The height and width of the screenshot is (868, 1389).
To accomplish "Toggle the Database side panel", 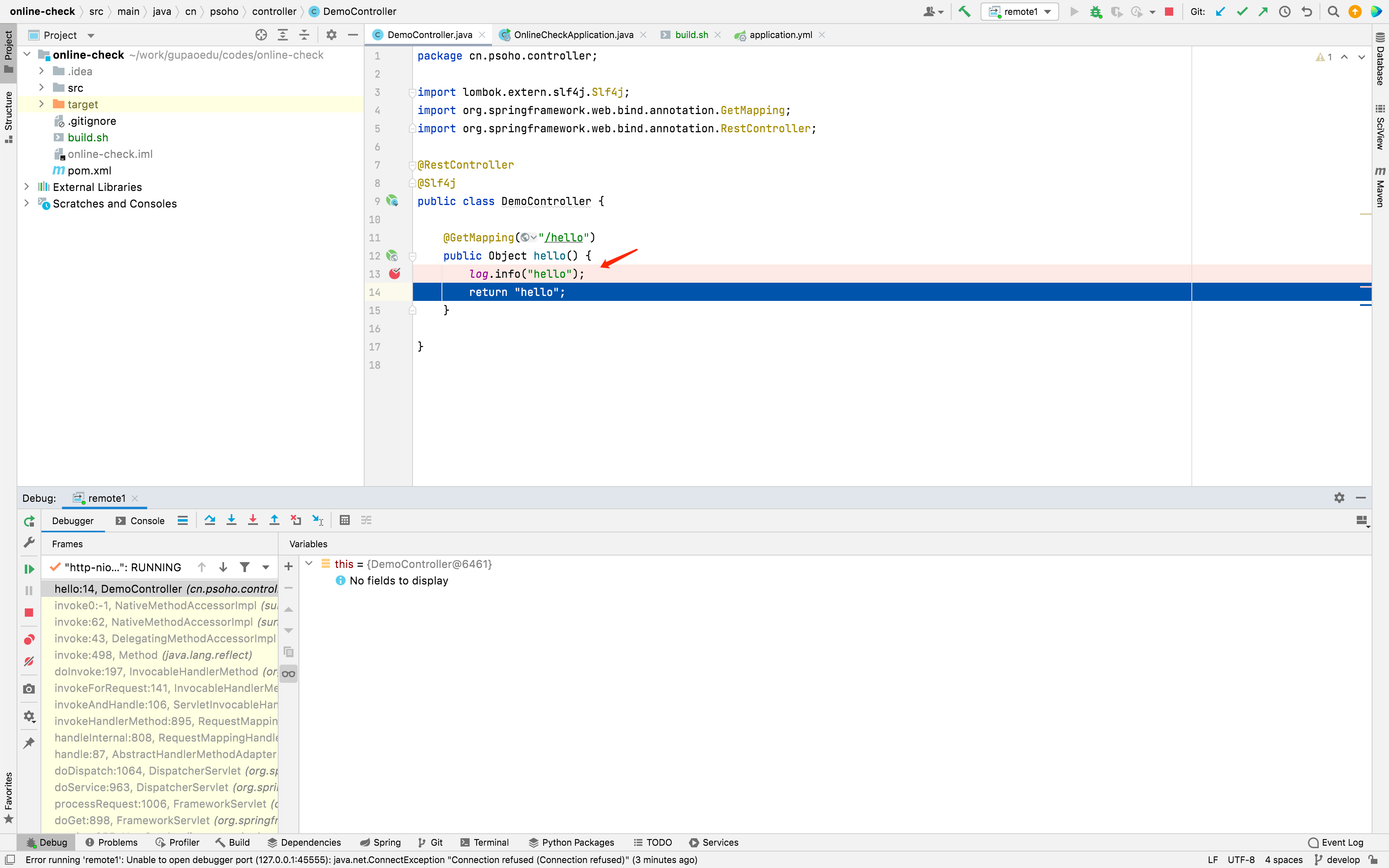I will 1380,60.
